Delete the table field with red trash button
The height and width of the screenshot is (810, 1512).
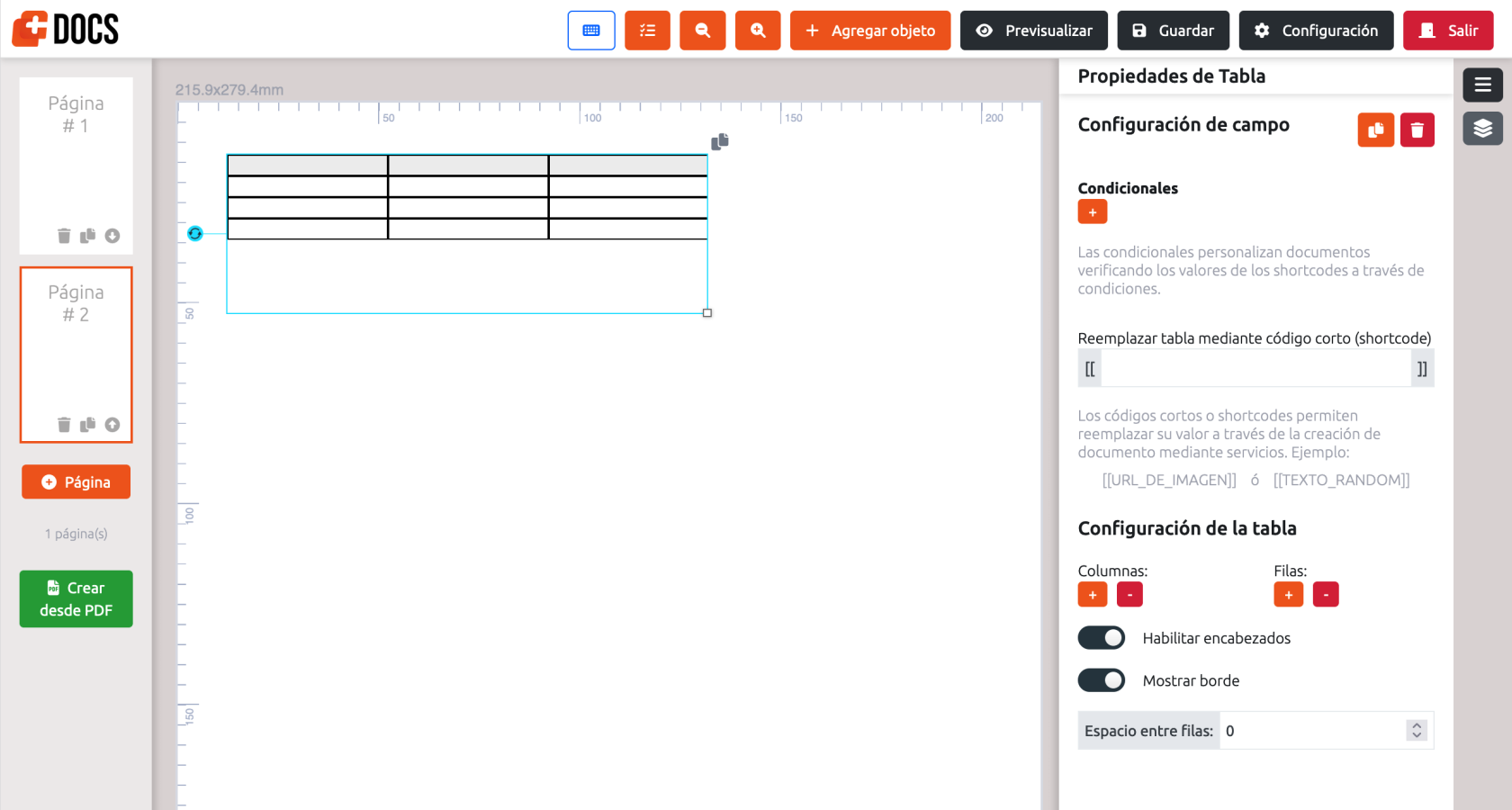[1417, 130]
